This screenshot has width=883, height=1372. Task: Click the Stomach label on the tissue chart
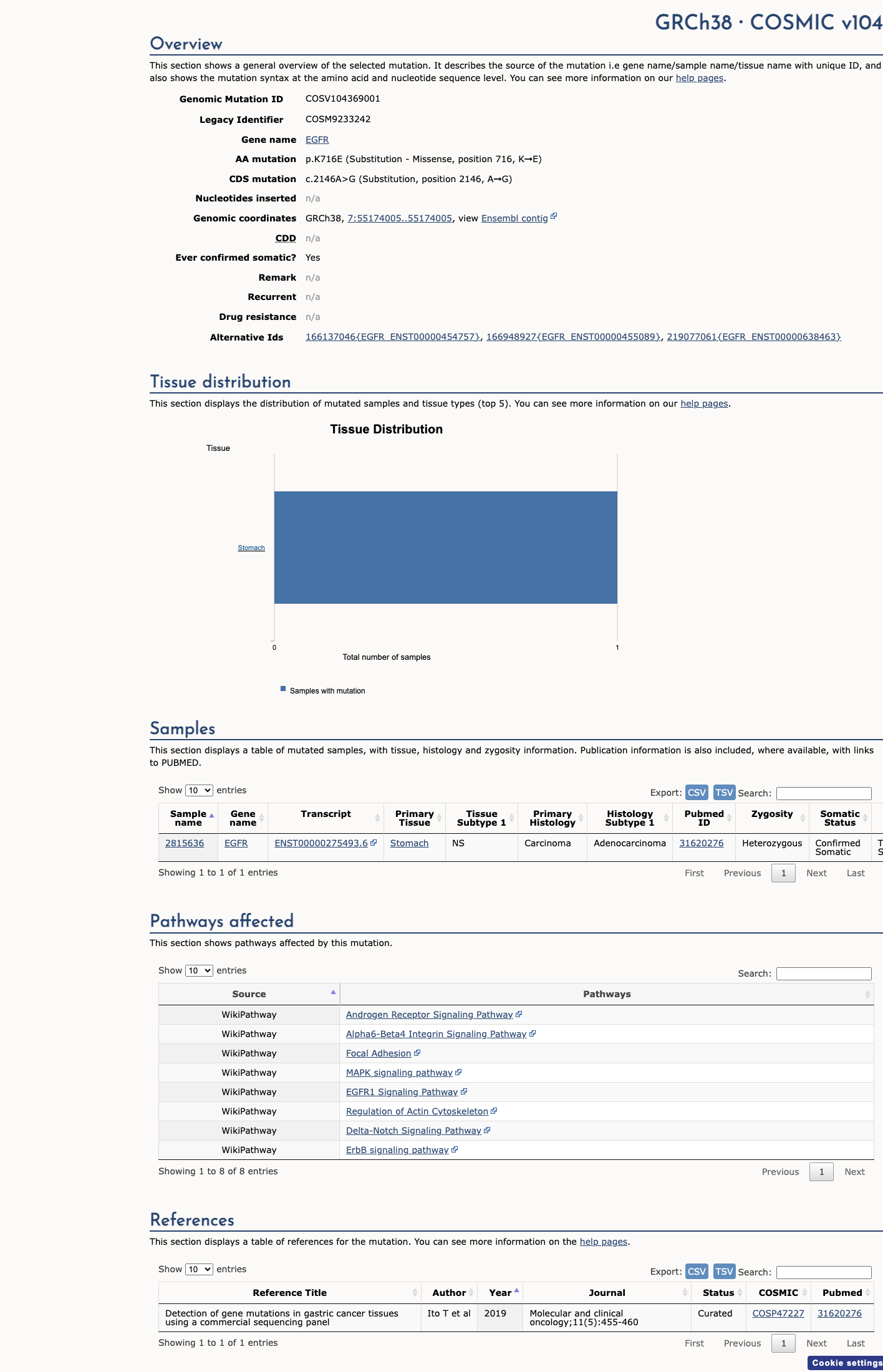pyautogui.click(x=251, y=548)
